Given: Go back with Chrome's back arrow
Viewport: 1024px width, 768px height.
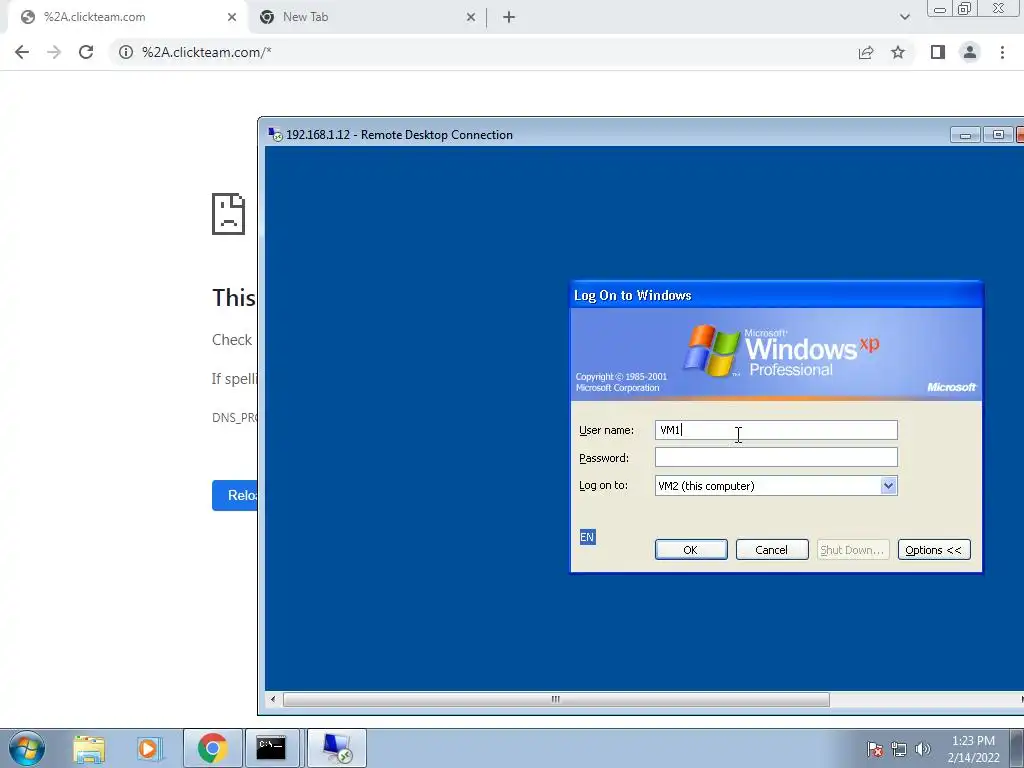Looking at the screenshot, I should 22,52.
